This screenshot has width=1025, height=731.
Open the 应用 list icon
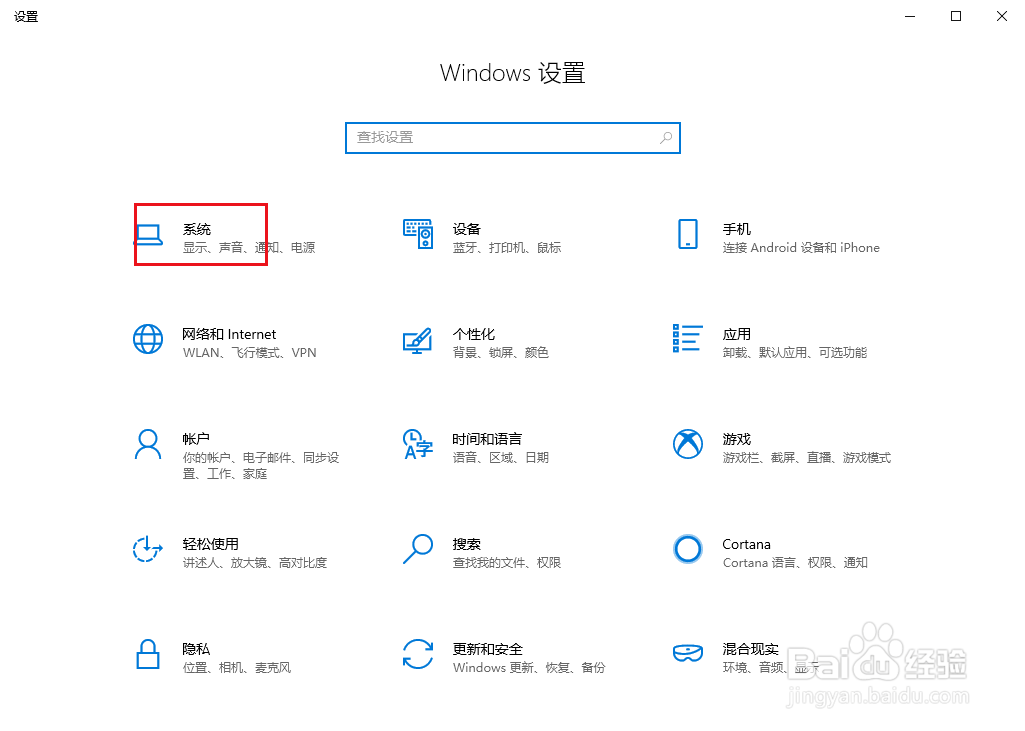pyautogui.click(x=688, y=338)
